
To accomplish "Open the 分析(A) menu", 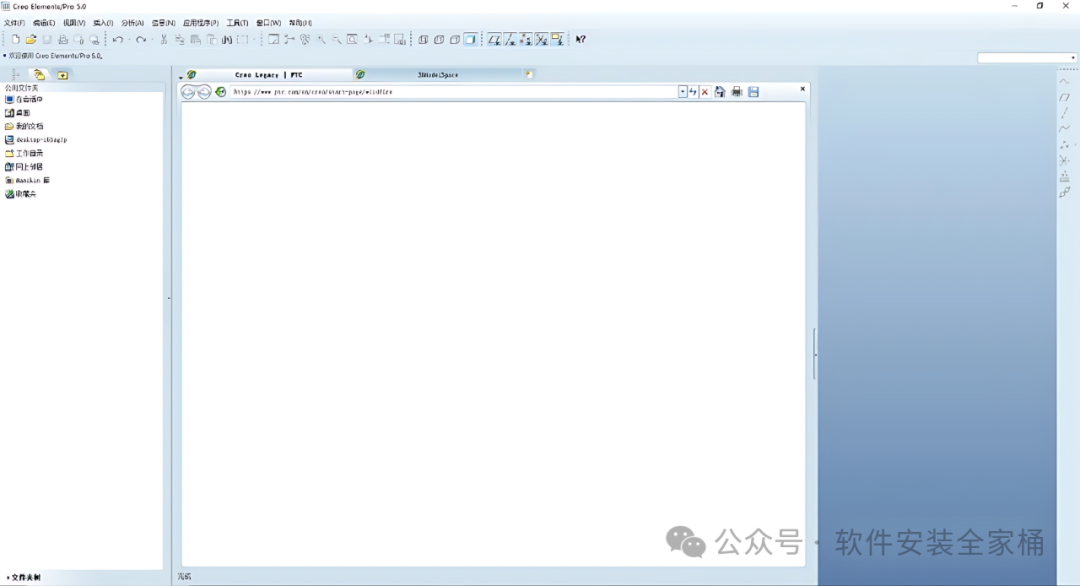I will click(132, 23).
